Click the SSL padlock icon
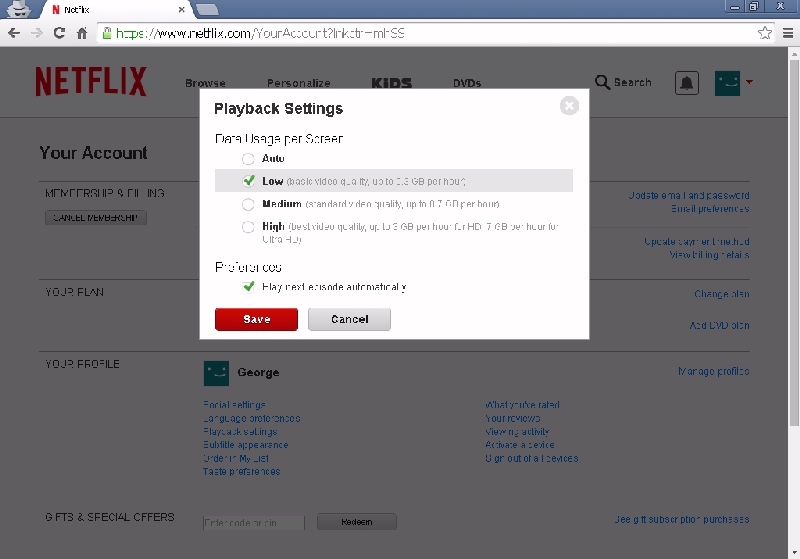Viewport: 800px width, 559px height. coord(107,33)
